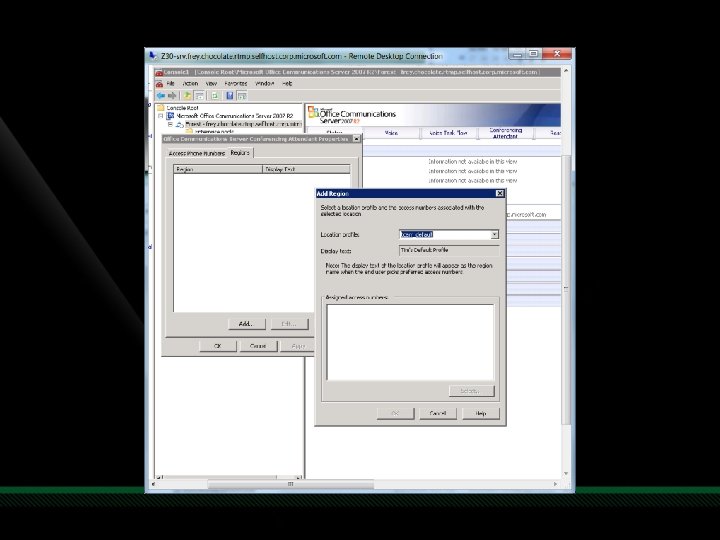Collapse the Microsoft Office Communications Server tree node
This screenshot has height=540, width=720.
pyautogui.click(x=161, y=116)
